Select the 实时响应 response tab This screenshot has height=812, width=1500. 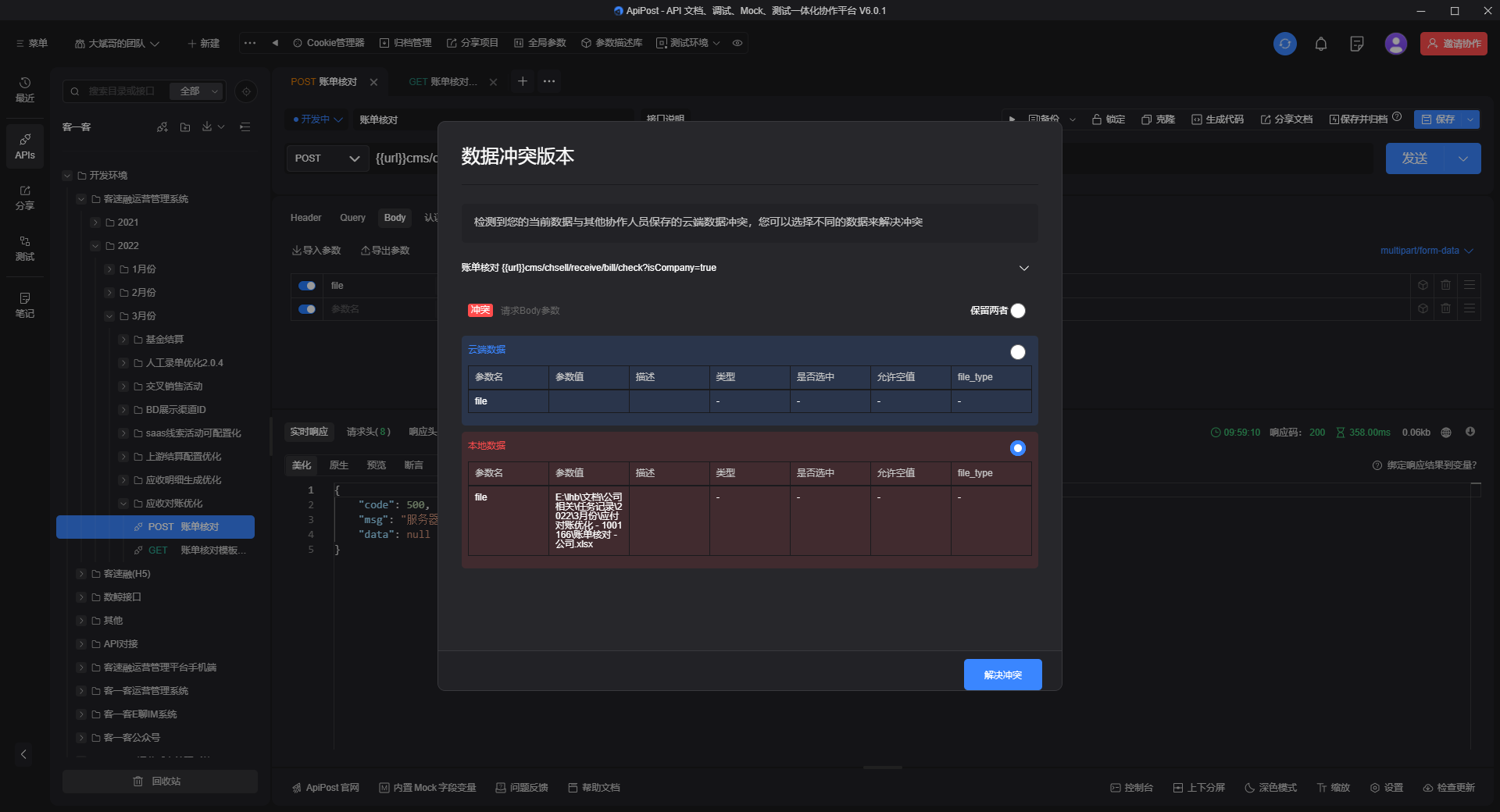click(x=309, y=432)
